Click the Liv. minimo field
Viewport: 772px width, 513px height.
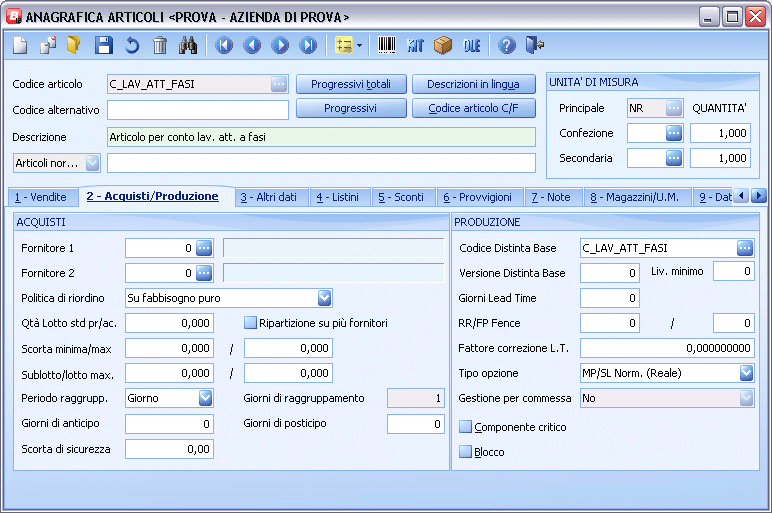[x=734, y=271]
